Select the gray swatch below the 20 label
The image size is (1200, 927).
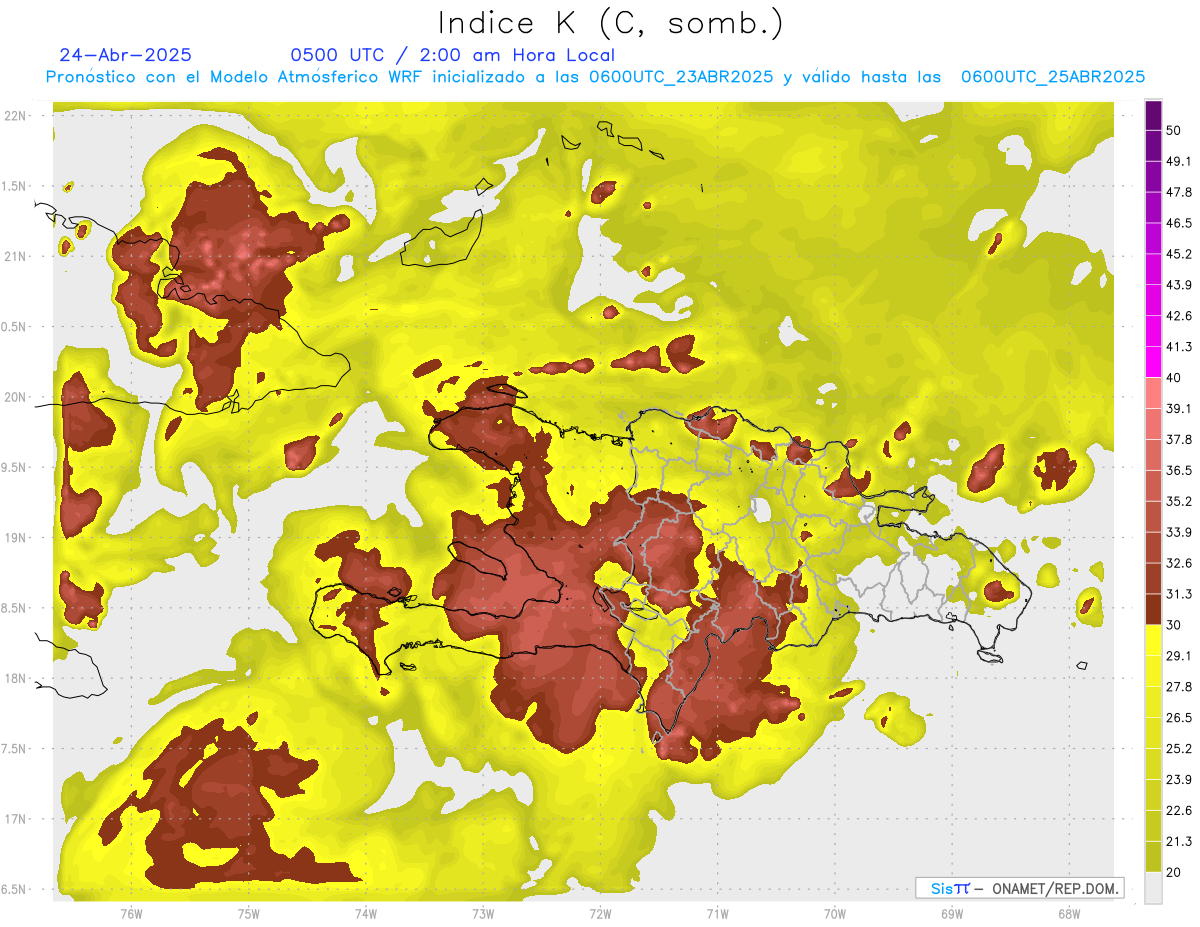click(x=1153, y=888)
